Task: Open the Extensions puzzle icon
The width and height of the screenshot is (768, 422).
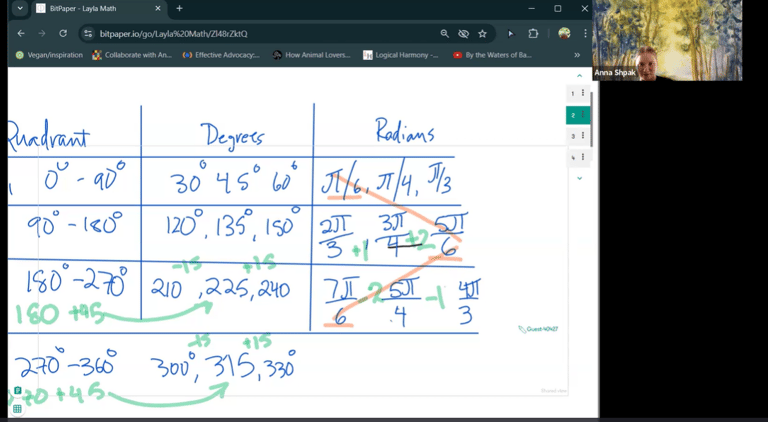Action: point(533,33)
